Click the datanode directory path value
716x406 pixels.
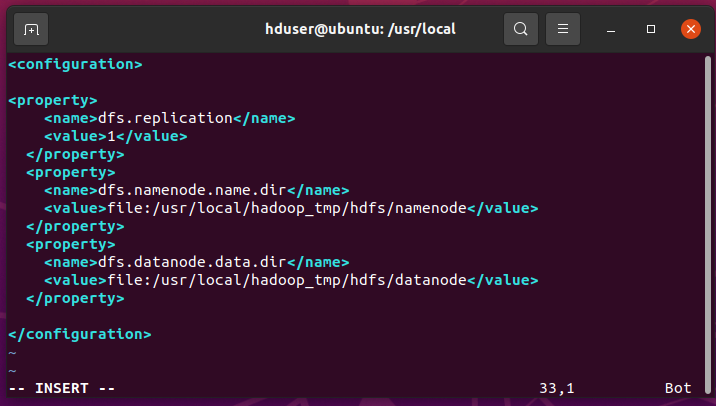tap(287, 280)
